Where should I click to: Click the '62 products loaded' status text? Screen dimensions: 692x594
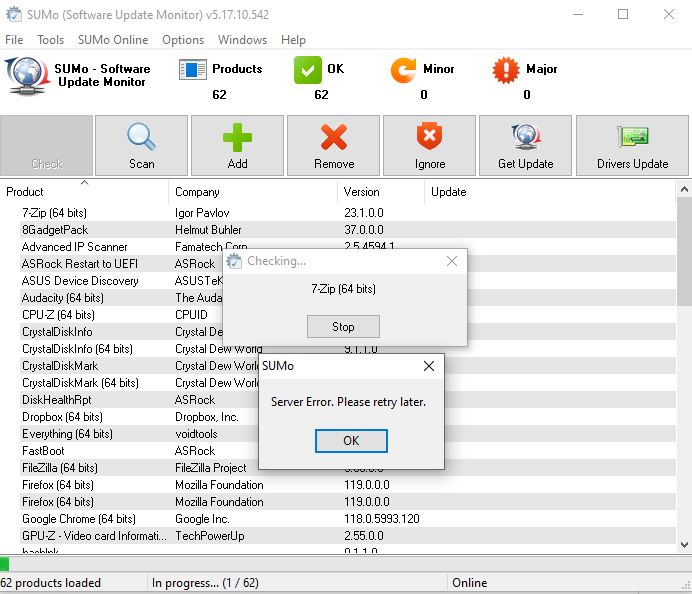[50, 583]
